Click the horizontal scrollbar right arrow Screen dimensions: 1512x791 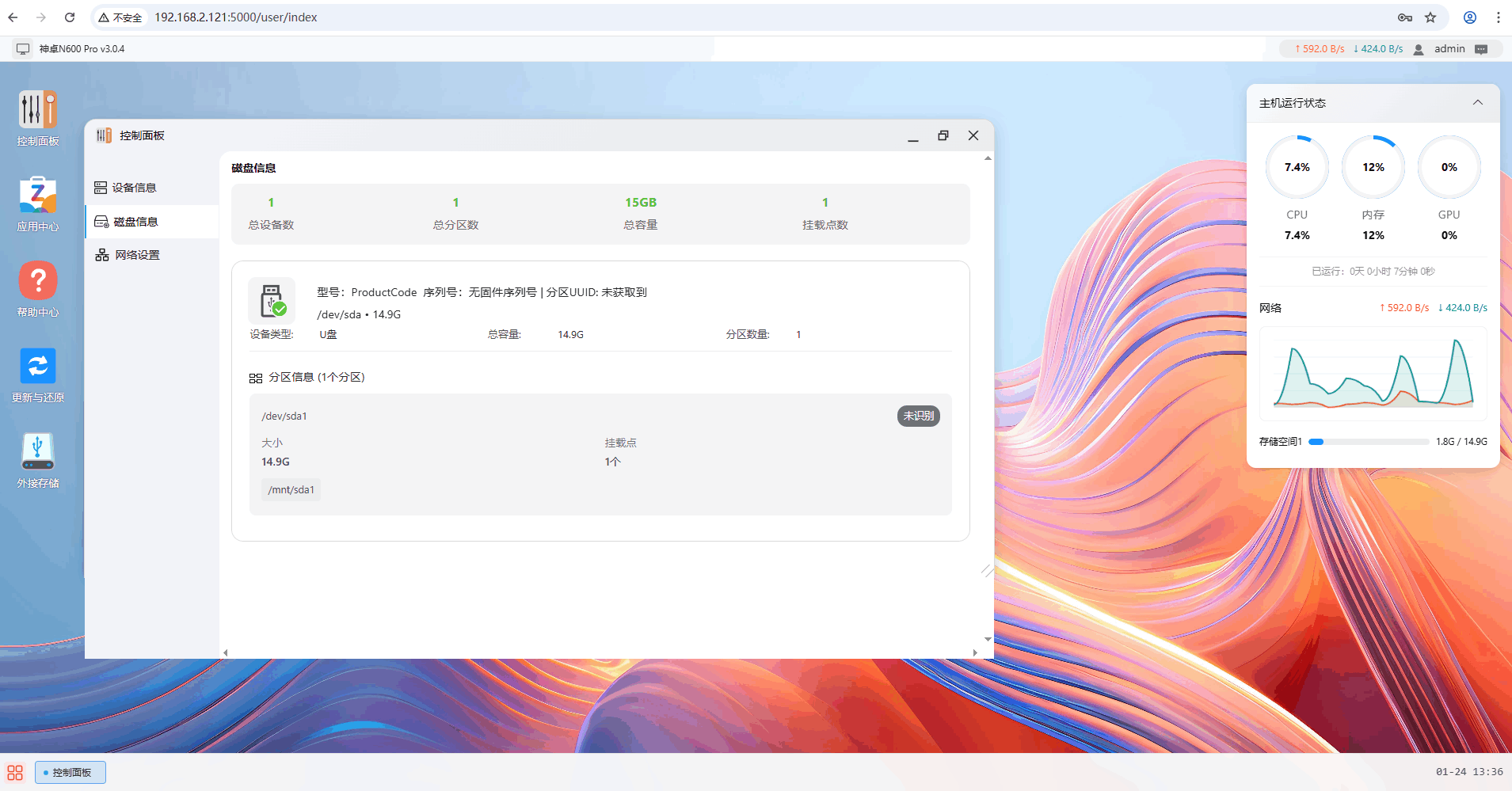(975, 653)
